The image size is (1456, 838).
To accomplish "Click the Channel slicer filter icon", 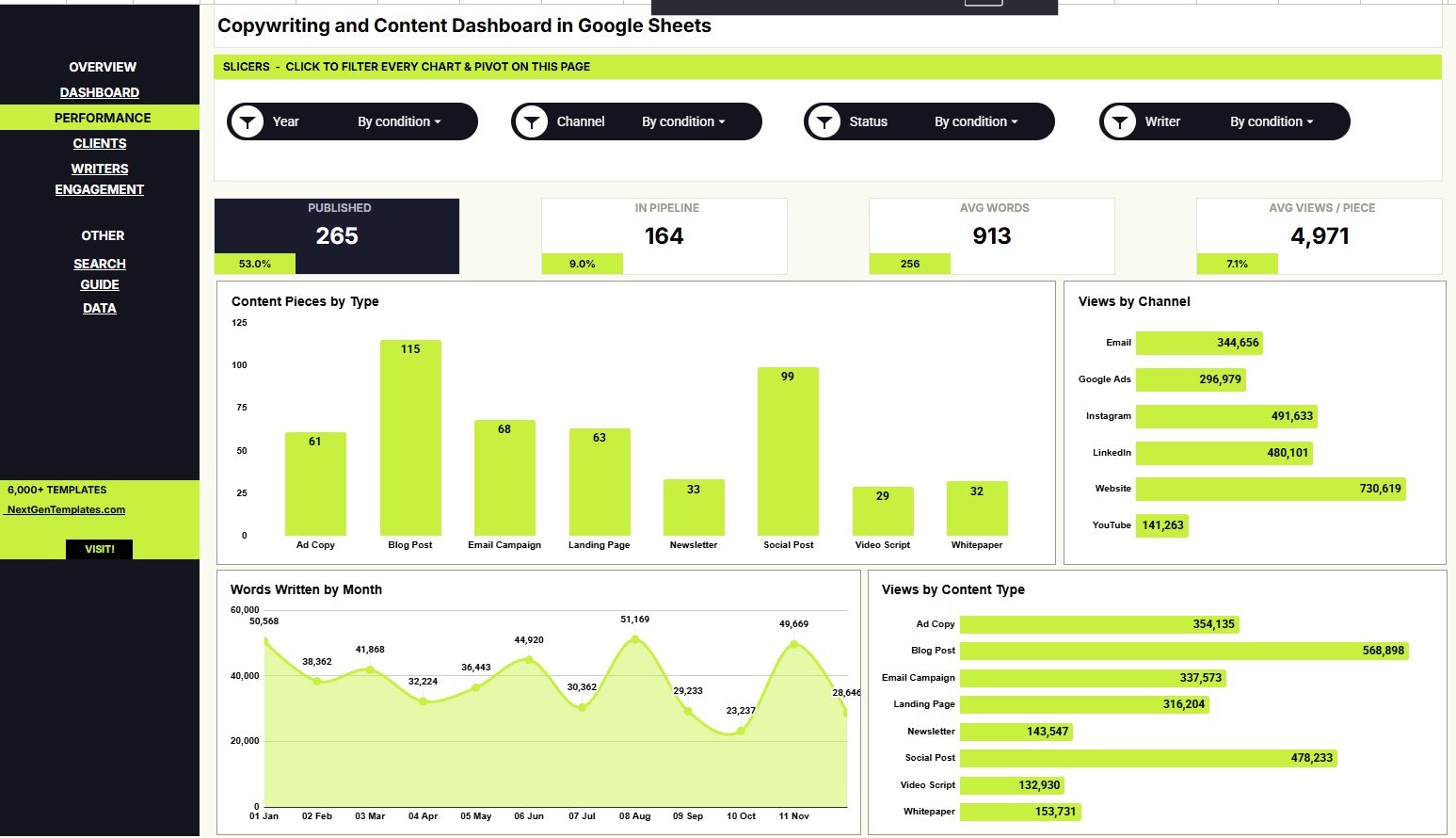I will tap(532, 121).
